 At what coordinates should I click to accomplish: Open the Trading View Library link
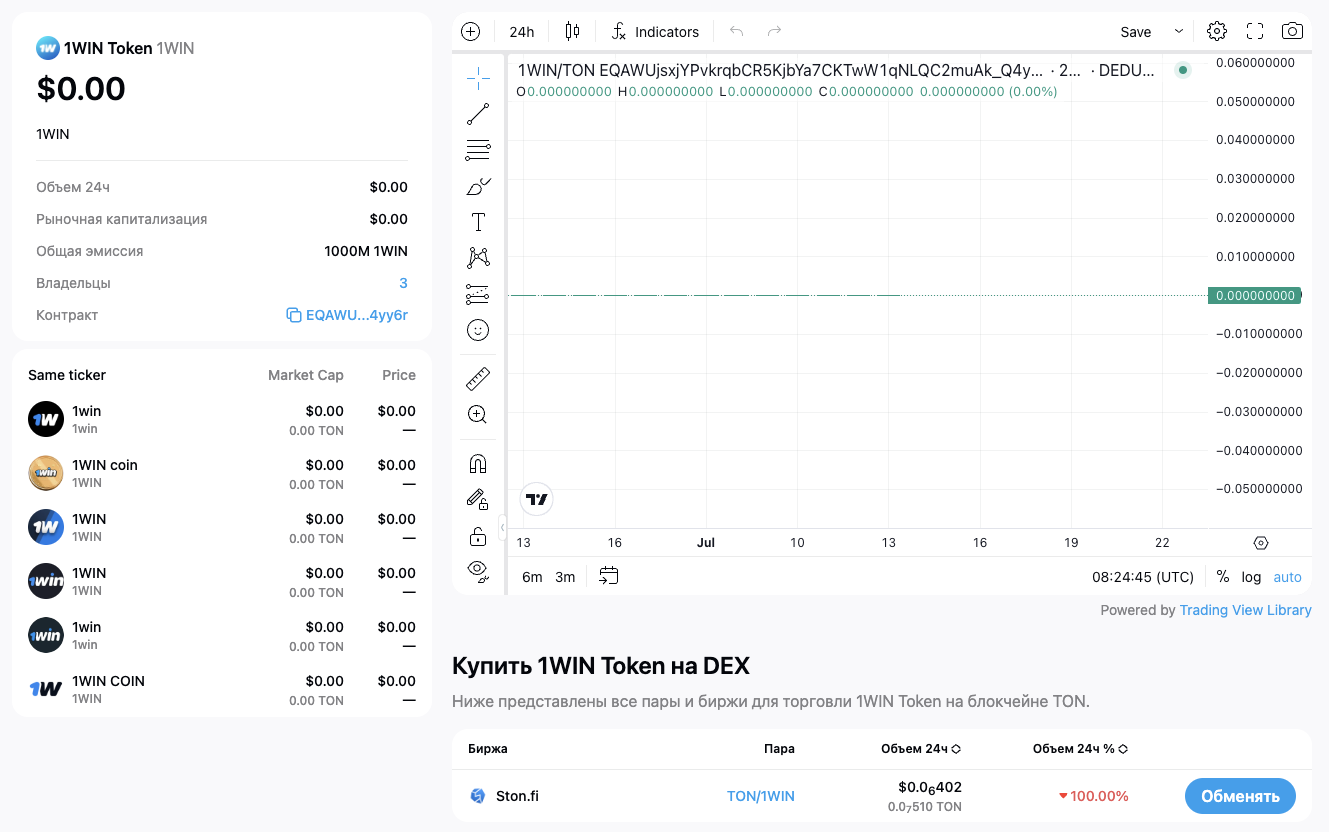pyautogui.click(x=1245, y=610)
